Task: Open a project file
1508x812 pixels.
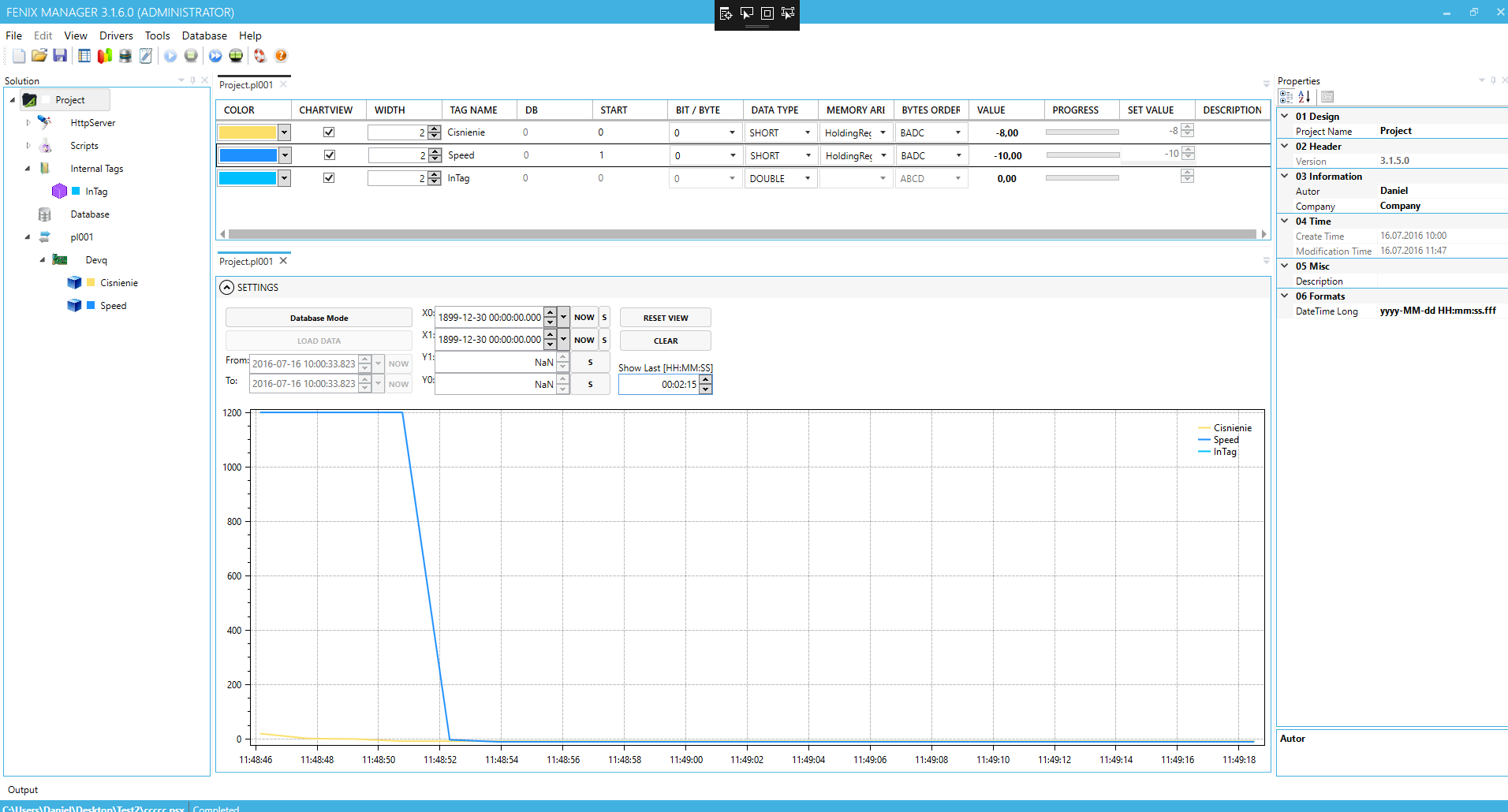Action: pos(39,55)
